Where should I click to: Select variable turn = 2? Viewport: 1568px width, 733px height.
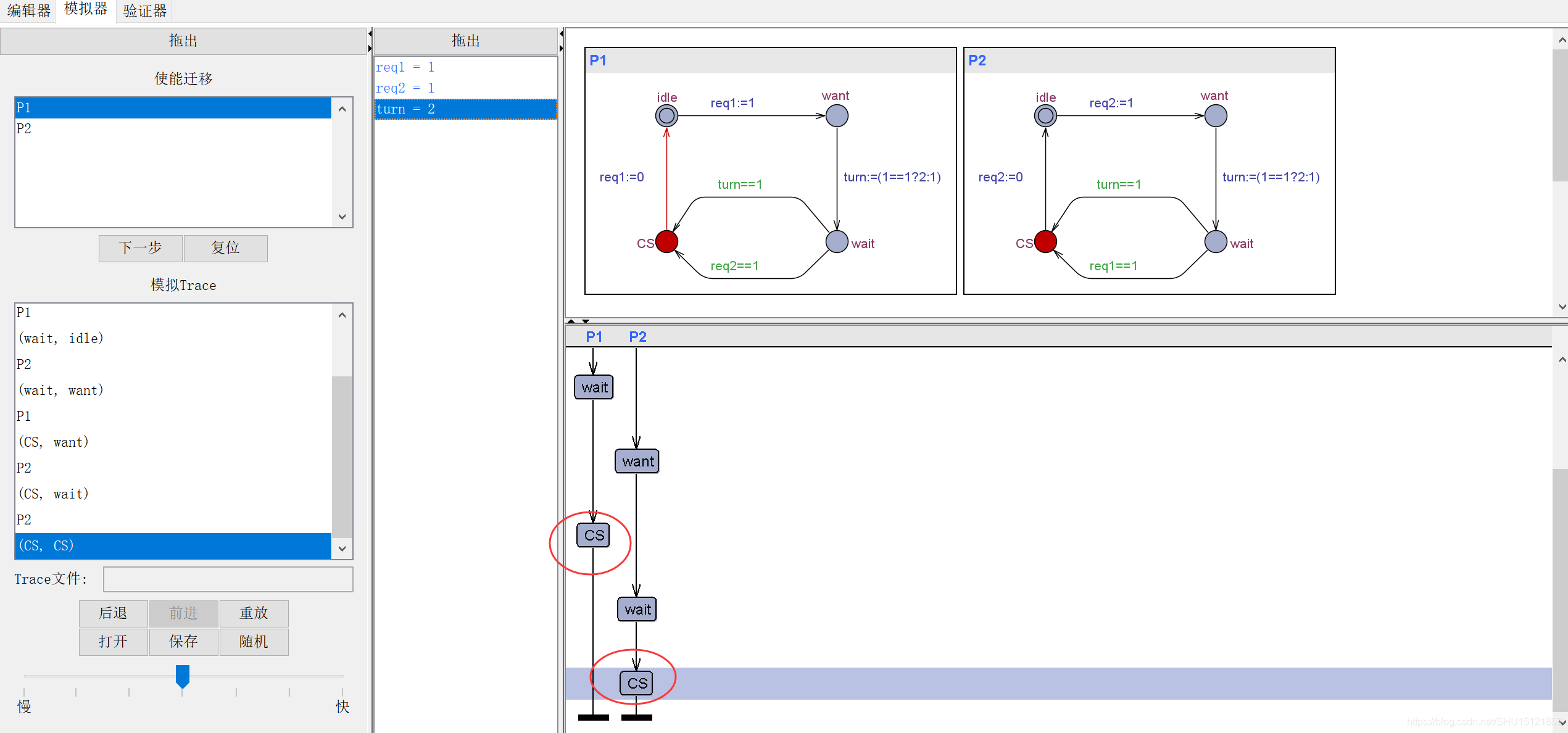pos(466,109)
